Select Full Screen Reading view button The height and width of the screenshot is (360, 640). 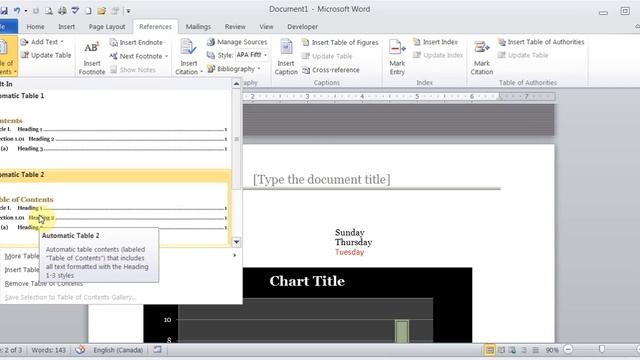501,350
